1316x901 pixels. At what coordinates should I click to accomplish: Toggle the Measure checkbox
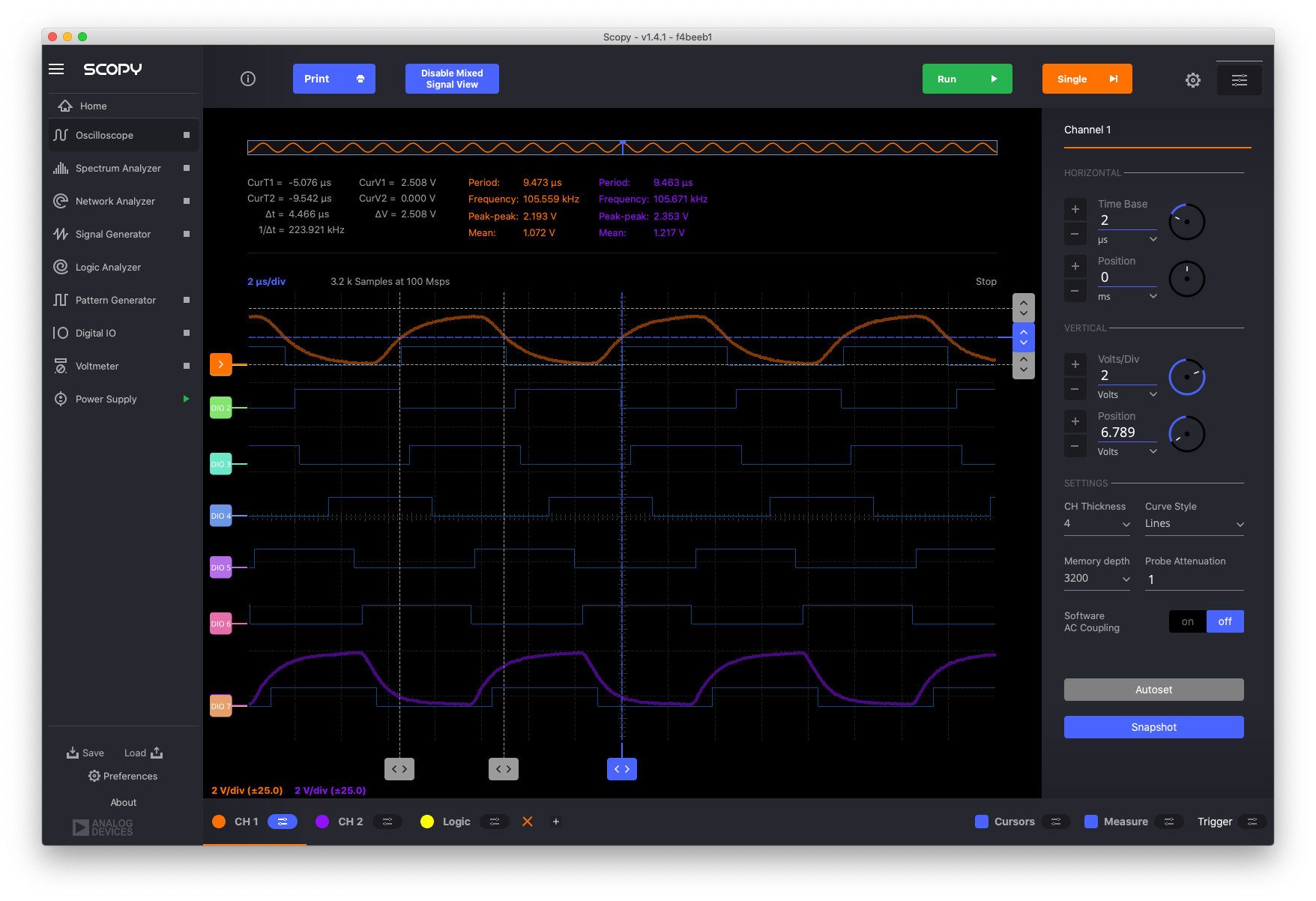1091,822
